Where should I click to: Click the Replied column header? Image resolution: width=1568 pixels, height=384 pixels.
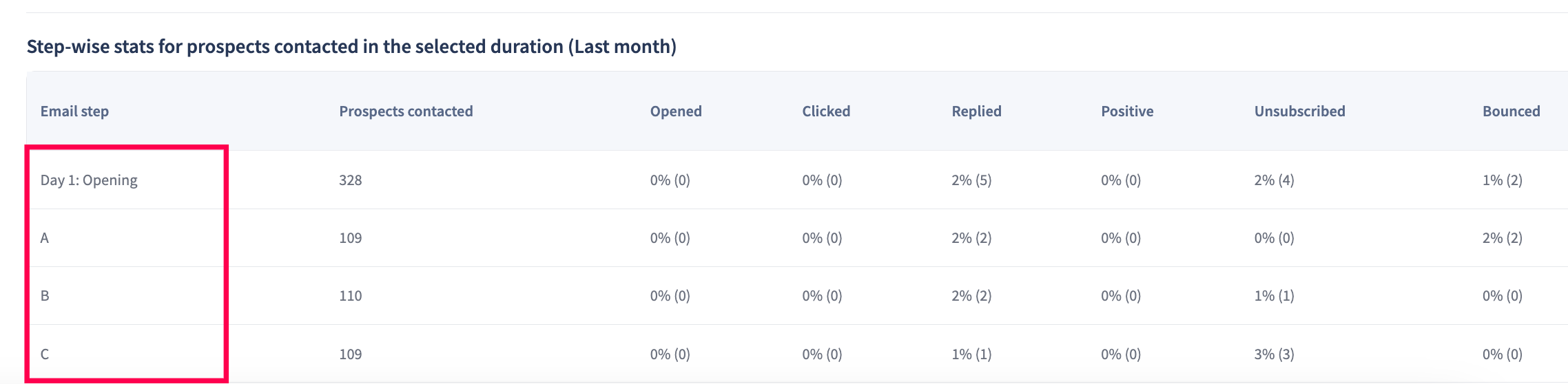[976, 111]
